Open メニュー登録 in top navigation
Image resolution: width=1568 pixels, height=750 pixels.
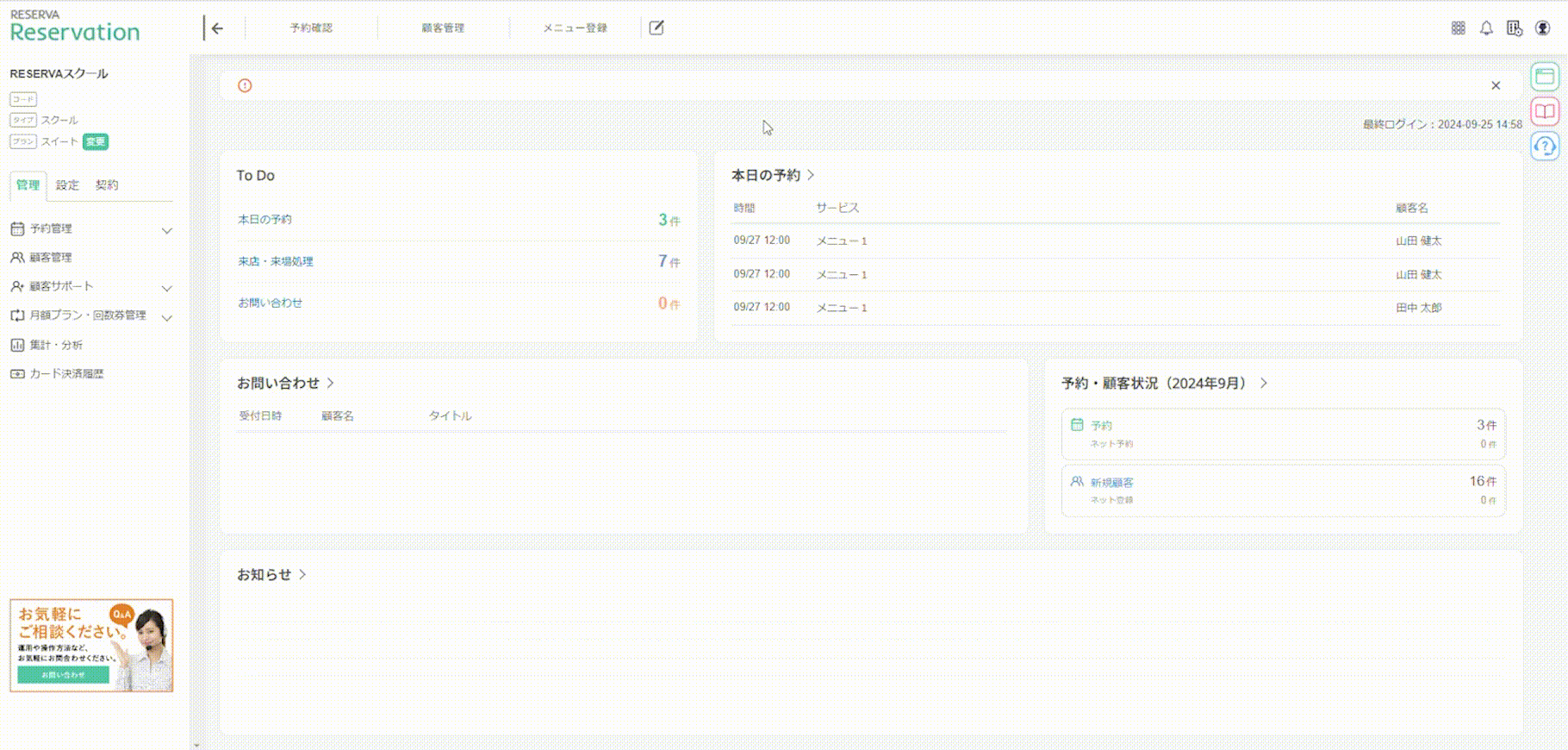[575, 28]
